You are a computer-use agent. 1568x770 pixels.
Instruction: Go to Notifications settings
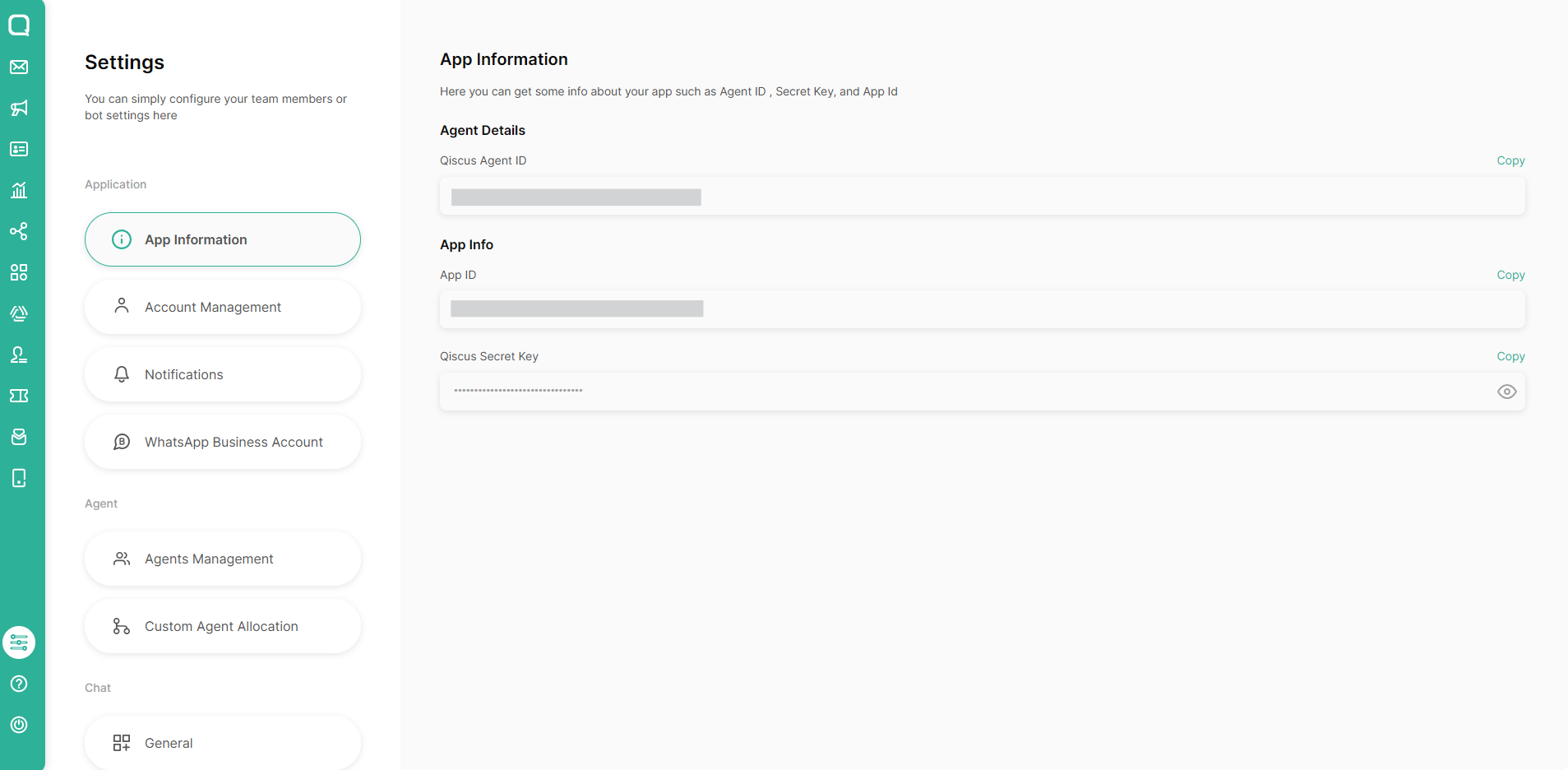[x=223, y=374]
